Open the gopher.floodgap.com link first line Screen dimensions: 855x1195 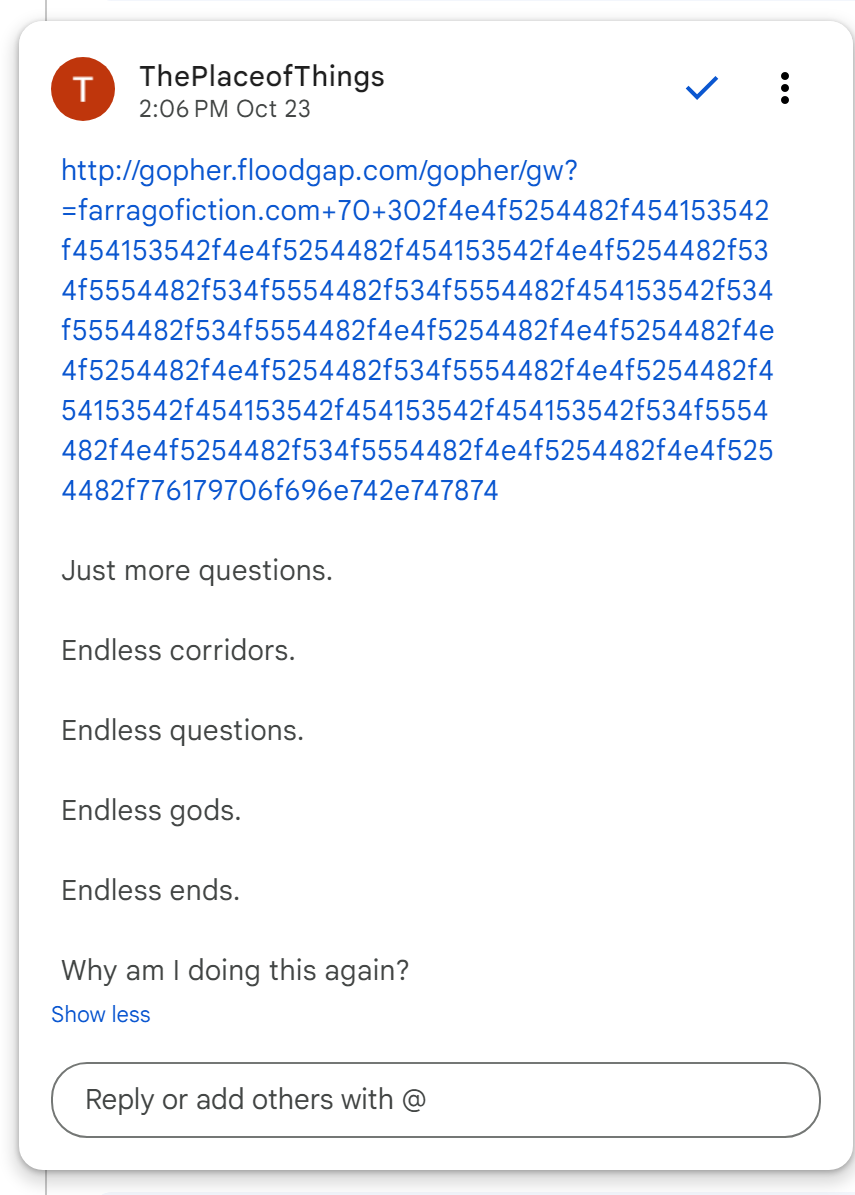coord(320,171)
